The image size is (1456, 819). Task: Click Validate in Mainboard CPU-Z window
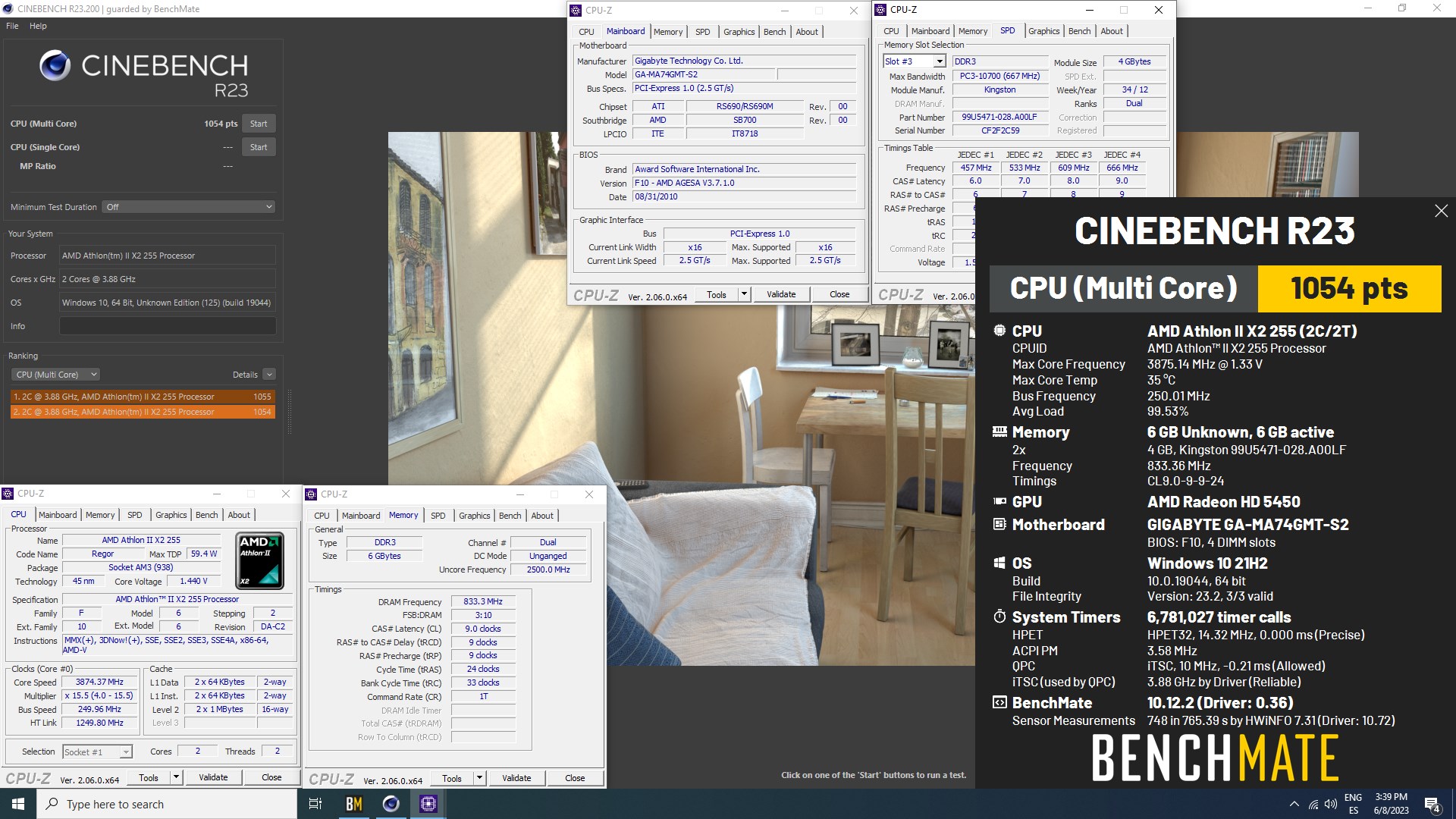click(x=781, y=294)
